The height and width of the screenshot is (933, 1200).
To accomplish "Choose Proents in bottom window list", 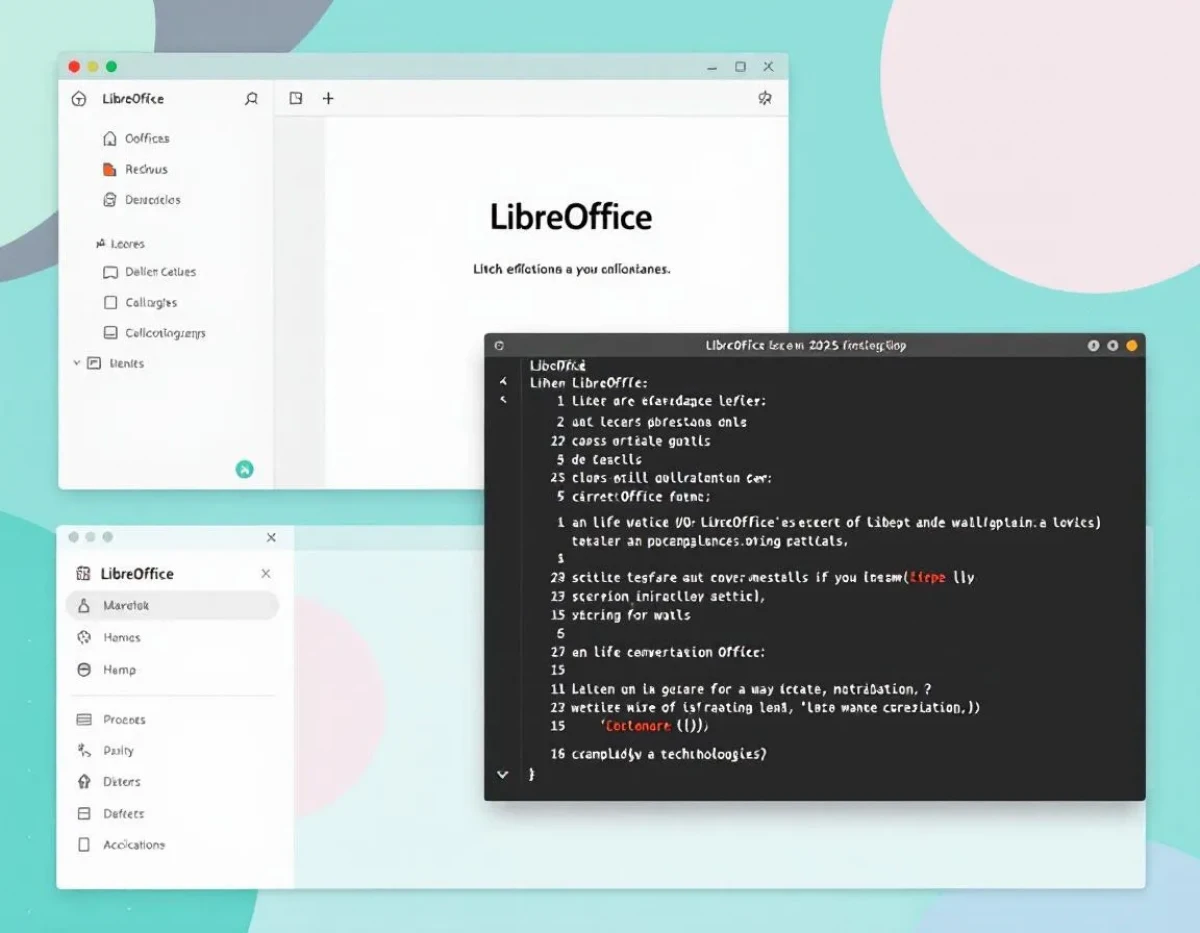I will point(124,719).
